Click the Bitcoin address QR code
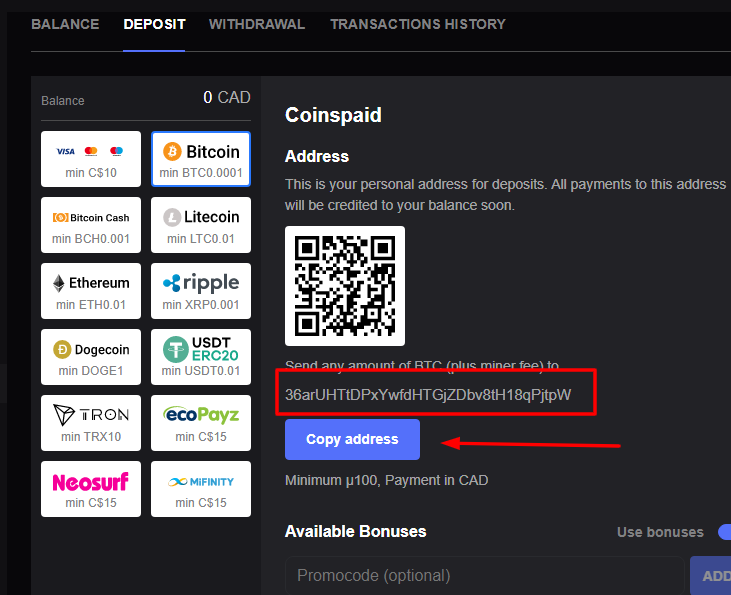 [x=345, y=286]
